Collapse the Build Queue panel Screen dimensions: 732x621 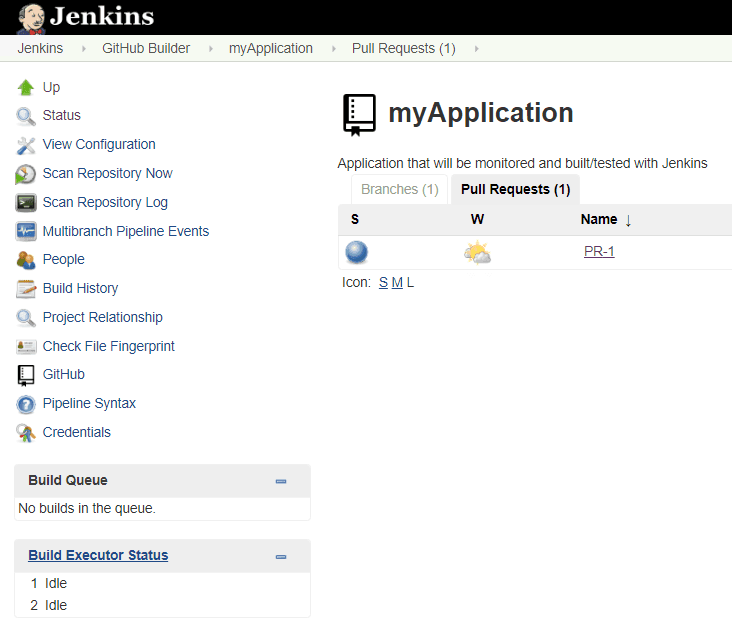point(281,481)
